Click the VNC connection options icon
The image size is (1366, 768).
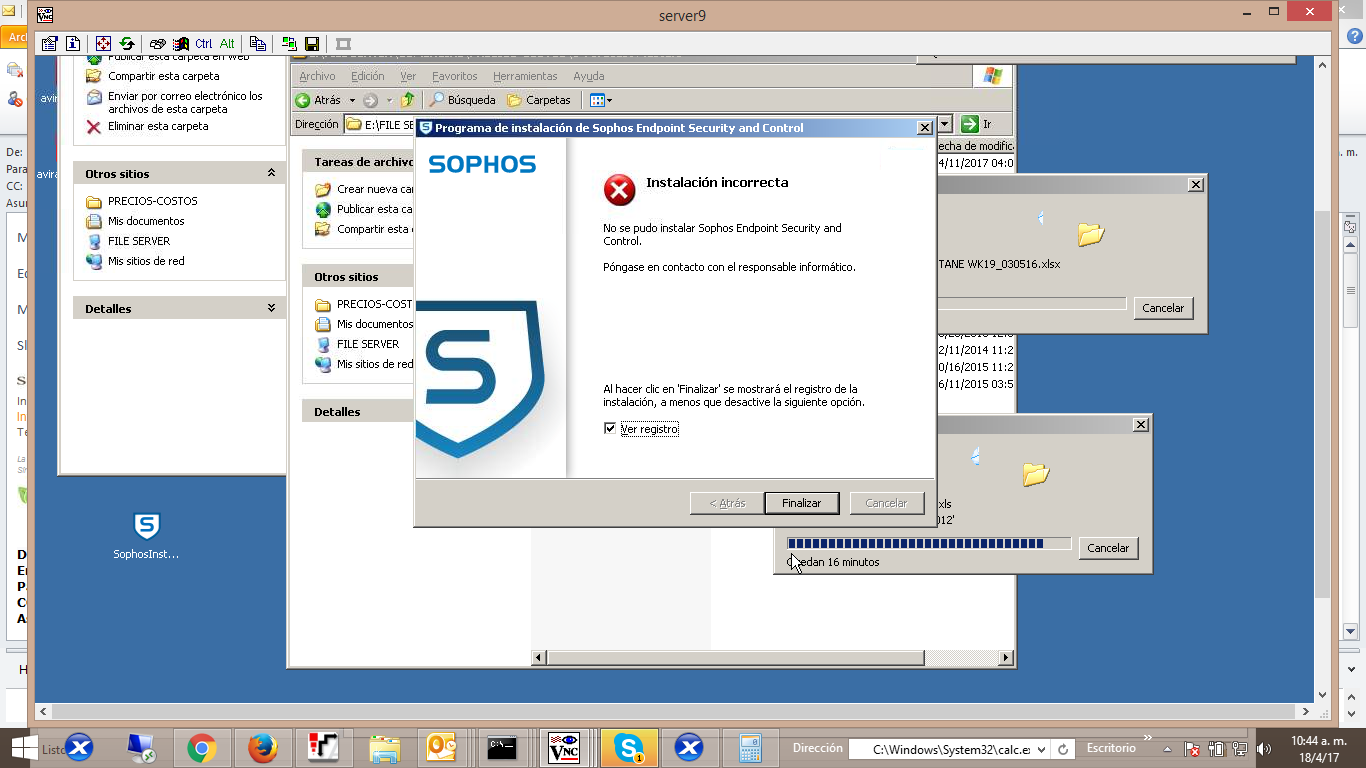(x=50, y=43)
